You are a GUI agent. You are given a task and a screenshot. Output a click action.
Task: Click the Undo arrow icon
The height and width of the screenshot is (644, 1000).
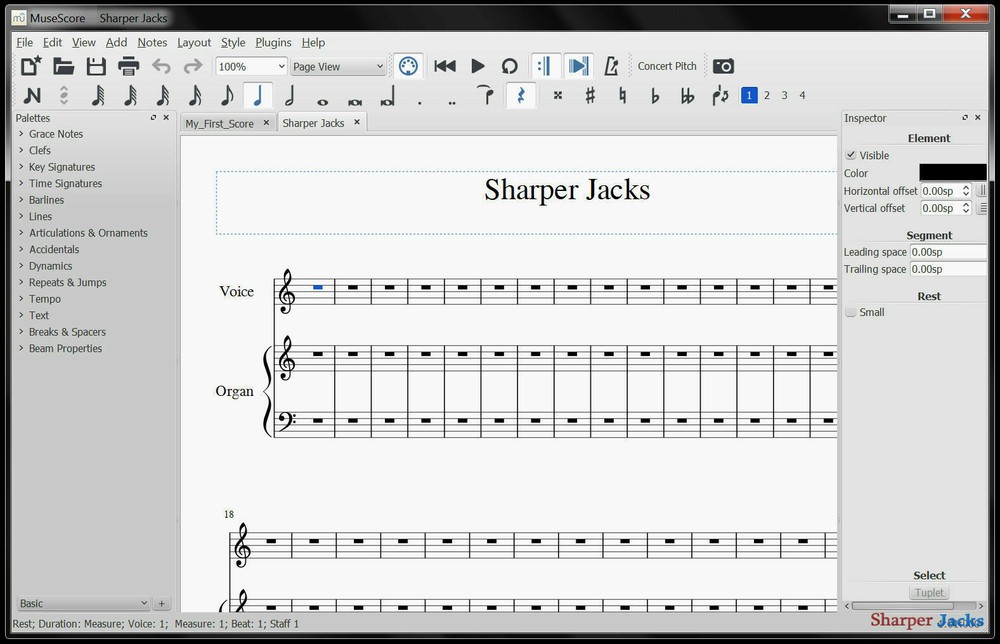point(162,66)
